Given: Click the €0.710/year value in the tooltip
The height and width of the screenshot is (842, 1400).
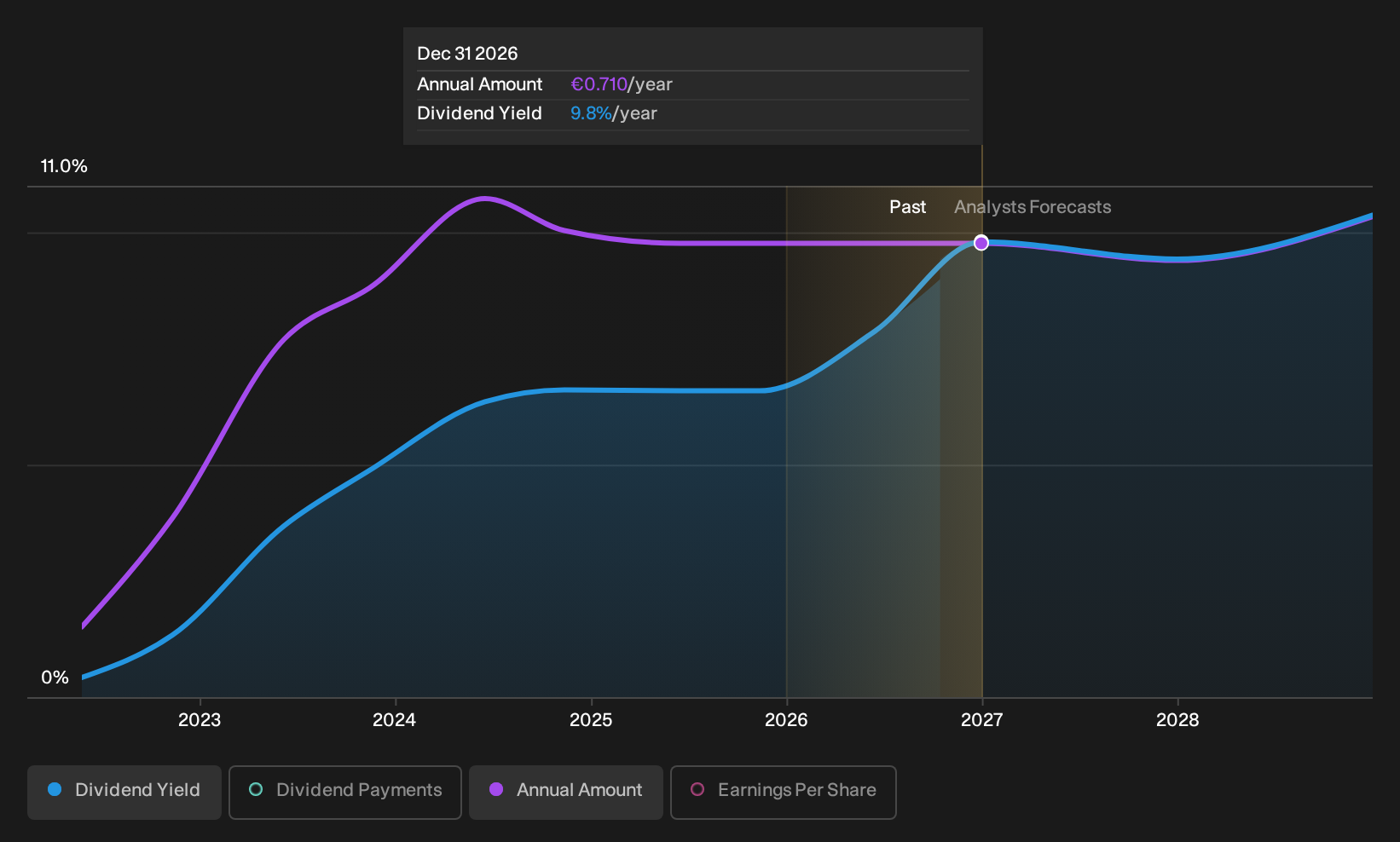Looking at the screenshot, I should [622, 84].
